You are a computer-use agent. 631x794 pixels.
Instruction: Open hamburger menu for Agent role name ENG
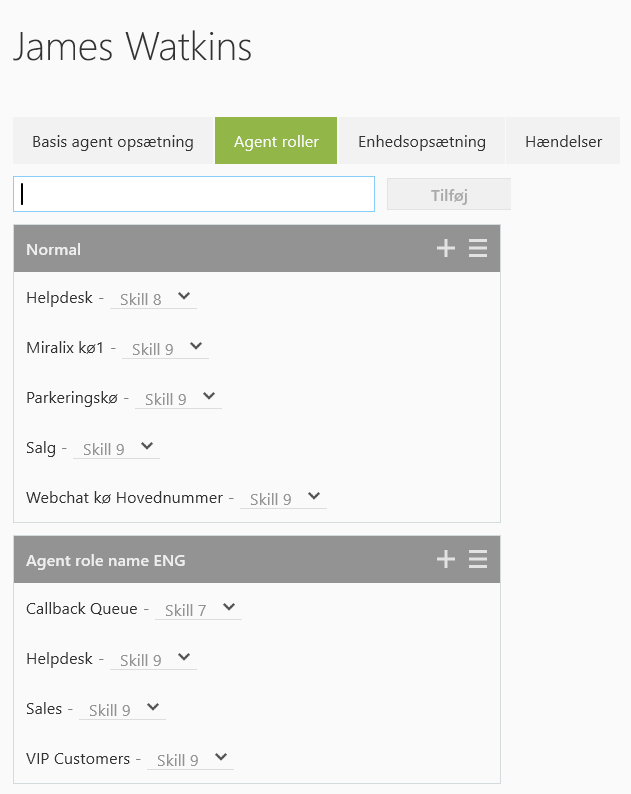coord(478,560)
